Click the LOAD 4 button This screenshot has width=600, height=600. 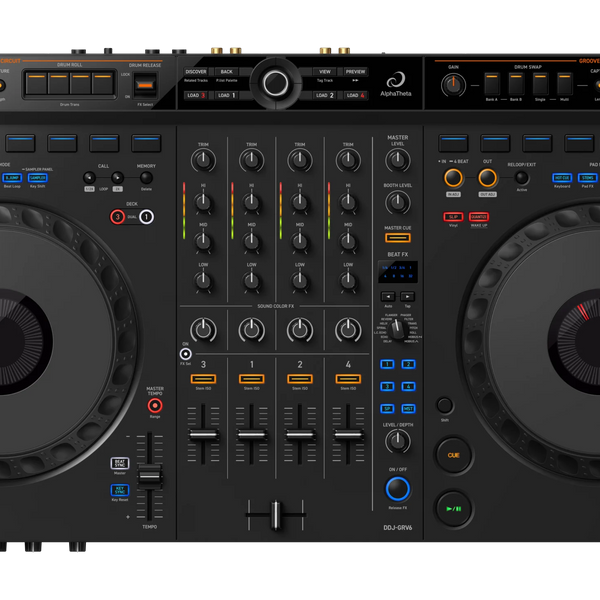pos(355,95)
